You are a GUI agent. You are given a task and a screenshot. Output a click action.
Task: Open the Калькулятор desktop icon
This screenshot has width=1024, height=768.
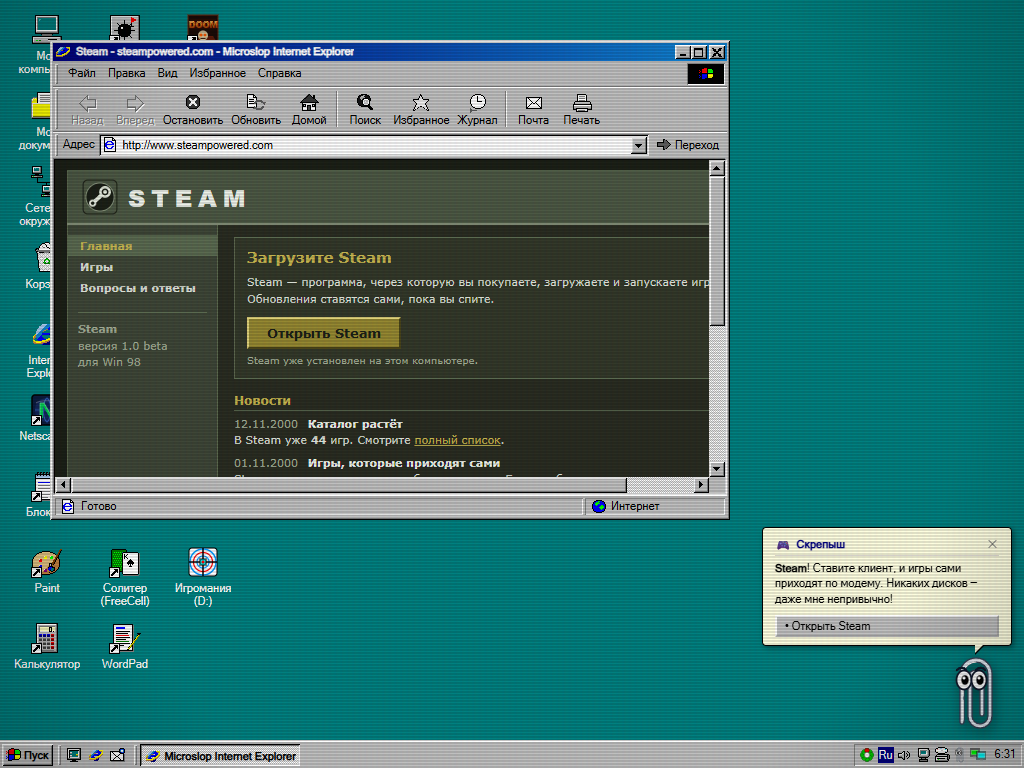46,647
